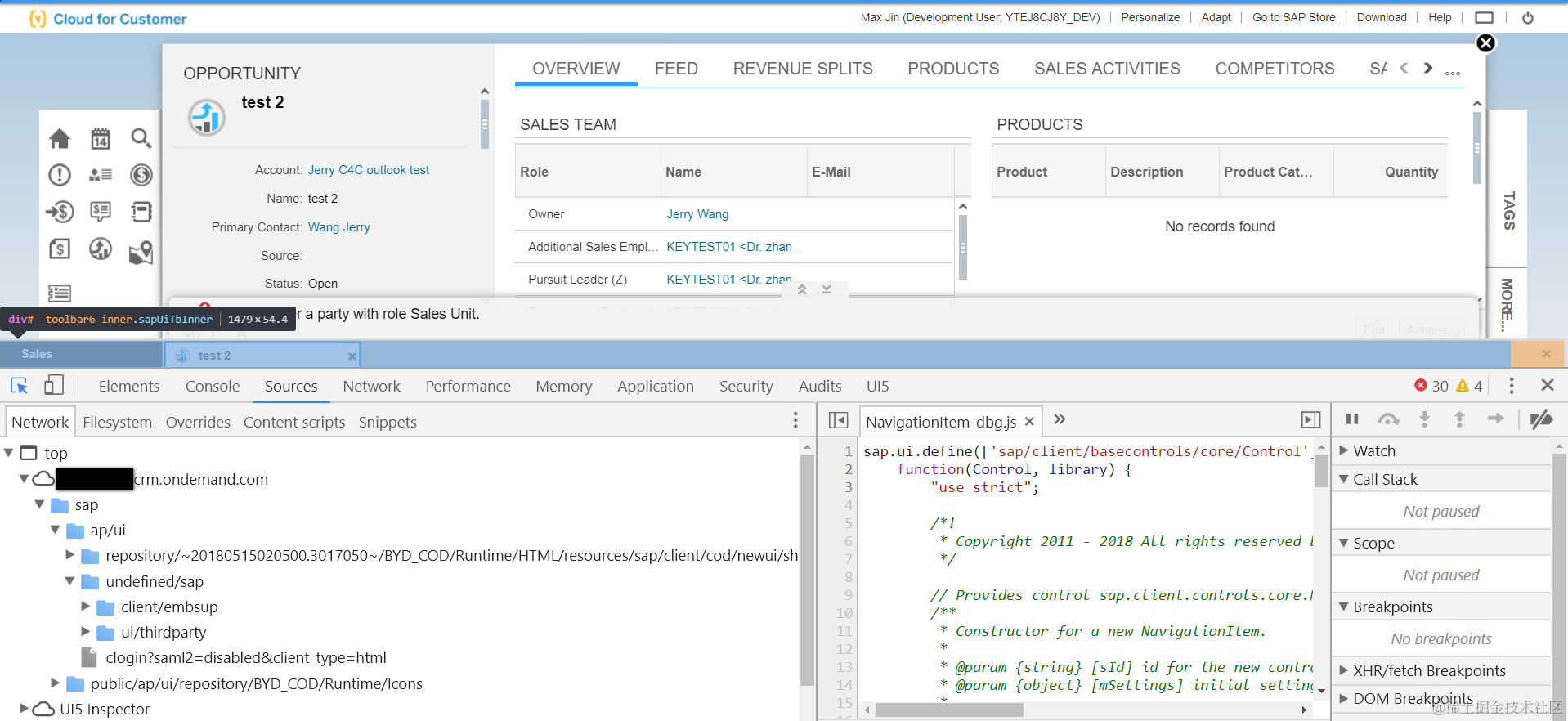The image size is (1568, 721).
Task: Open the dollar document icon
Action: (60, 249)
